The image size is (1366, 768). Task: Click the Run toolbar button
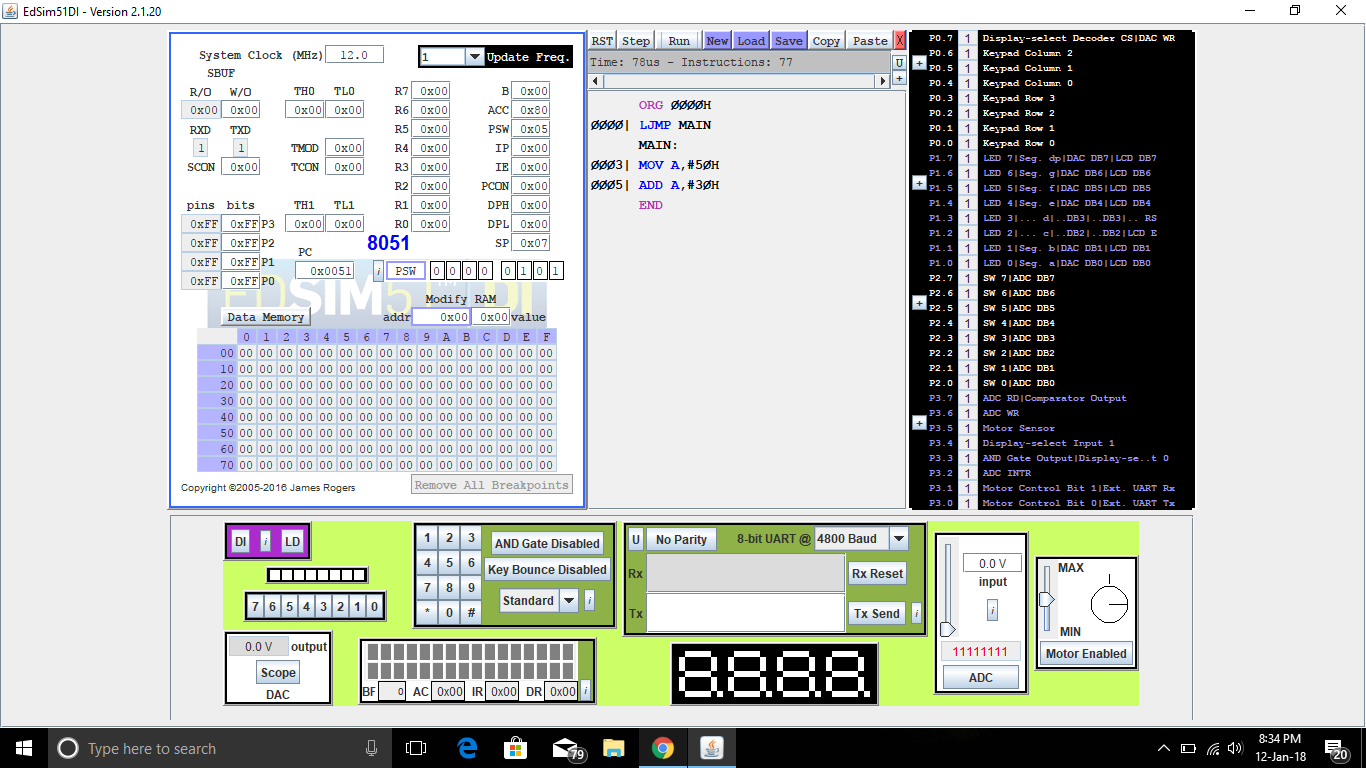[x=679, y=40]
